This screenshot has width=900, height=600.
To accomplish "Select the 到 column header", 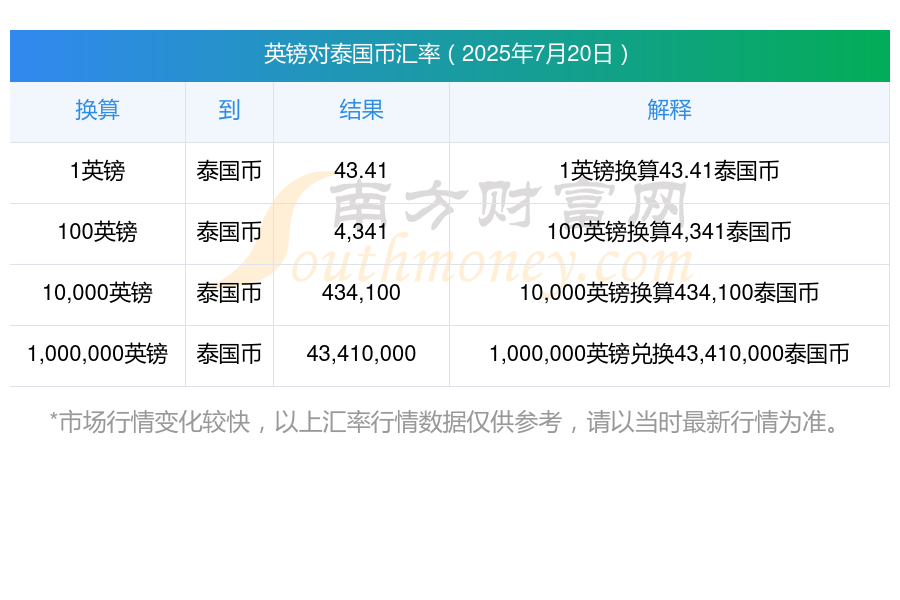I will [x=229, y=110].
